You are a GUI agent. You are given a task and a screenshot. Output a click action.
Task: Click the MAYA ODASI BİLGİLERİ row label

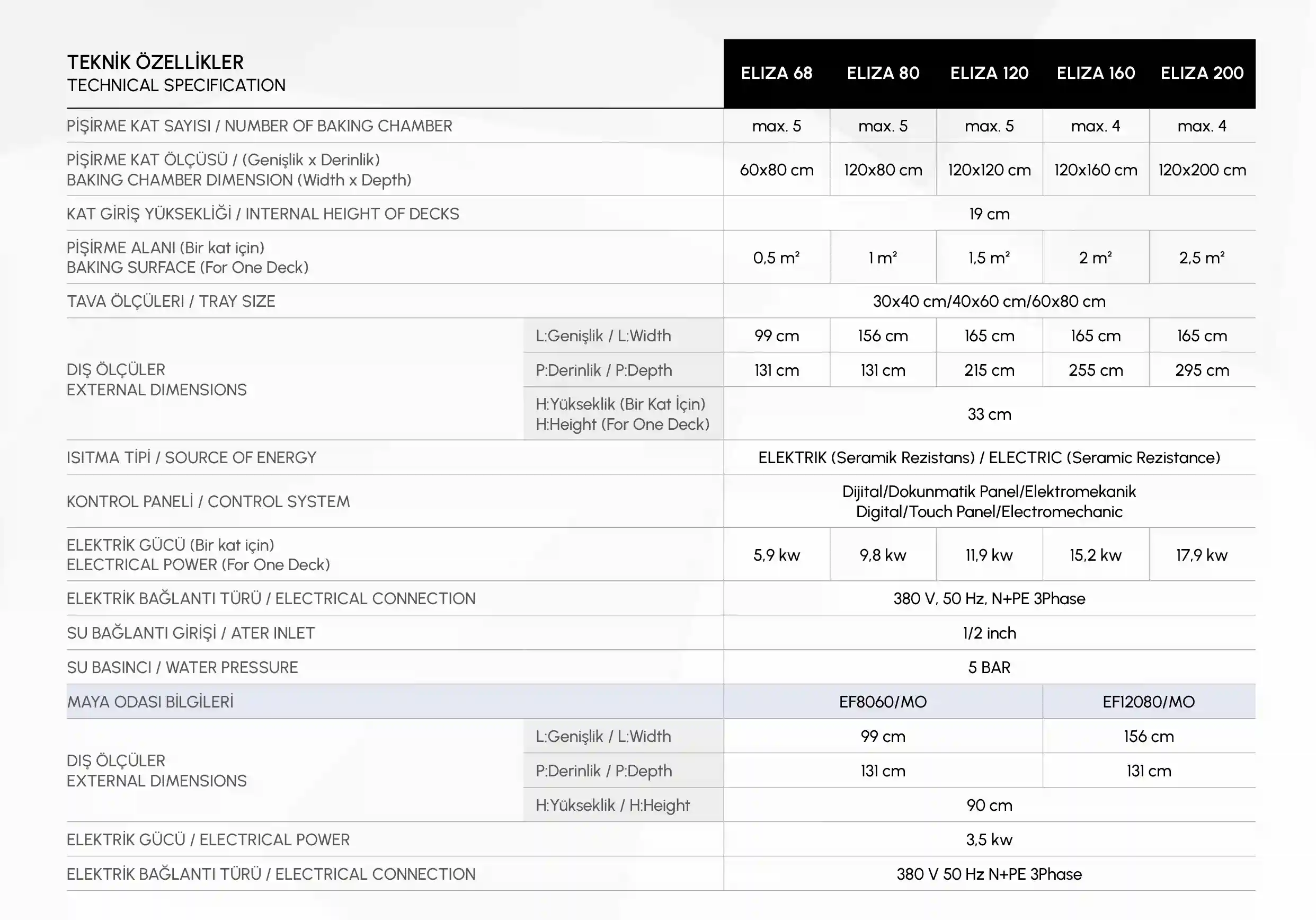click(150, 702)
